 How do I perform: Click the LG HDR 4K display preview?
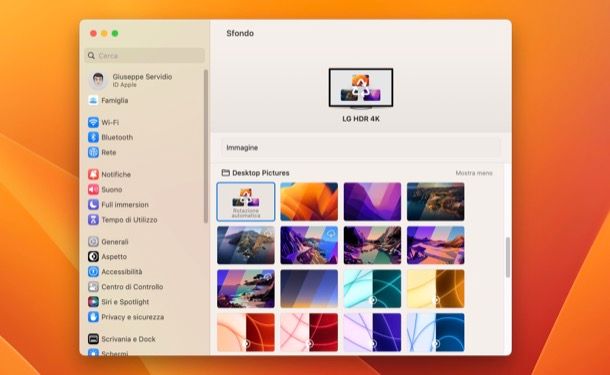pos(361,88)
